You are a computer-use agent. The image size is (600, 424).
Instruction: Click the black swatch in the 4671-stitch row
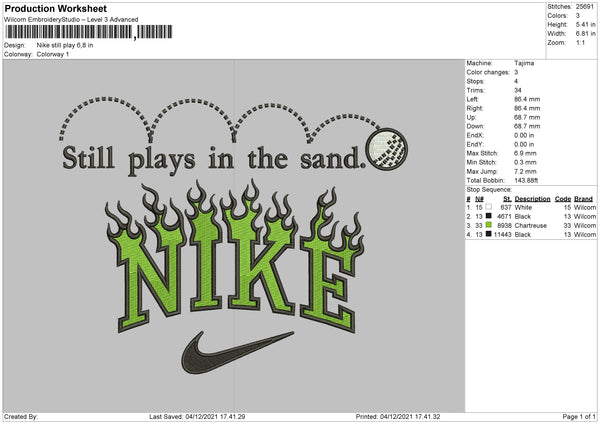[488, 216]
